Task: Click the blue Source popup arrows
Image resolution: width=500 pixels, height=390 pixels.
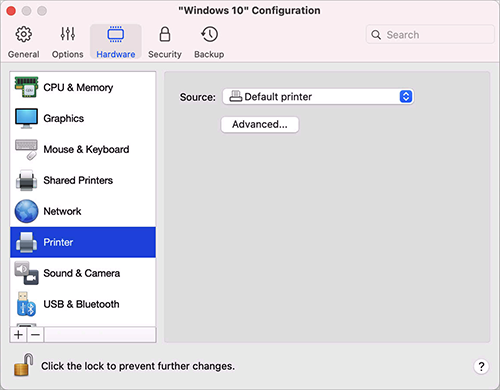Action: click(406, 97)
